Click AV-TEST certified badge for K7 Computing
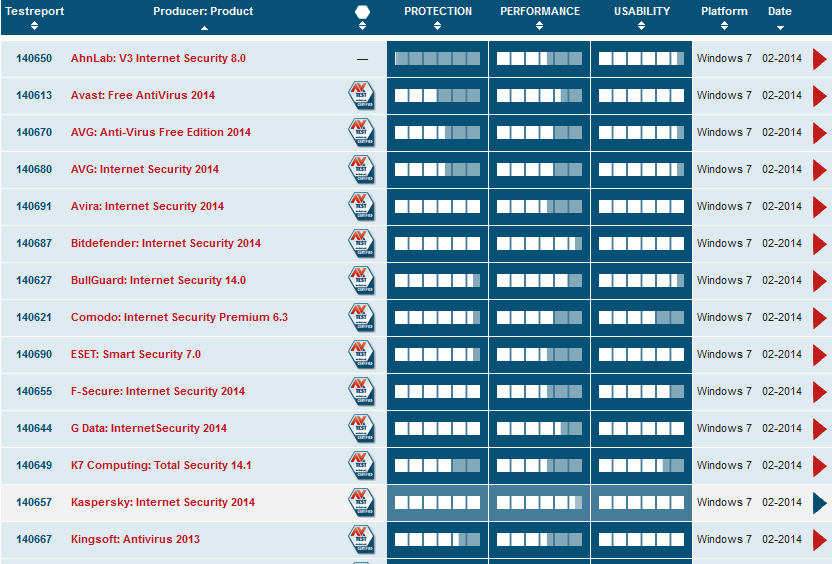The height and width of the screenshot is (564, 832). 362,465
